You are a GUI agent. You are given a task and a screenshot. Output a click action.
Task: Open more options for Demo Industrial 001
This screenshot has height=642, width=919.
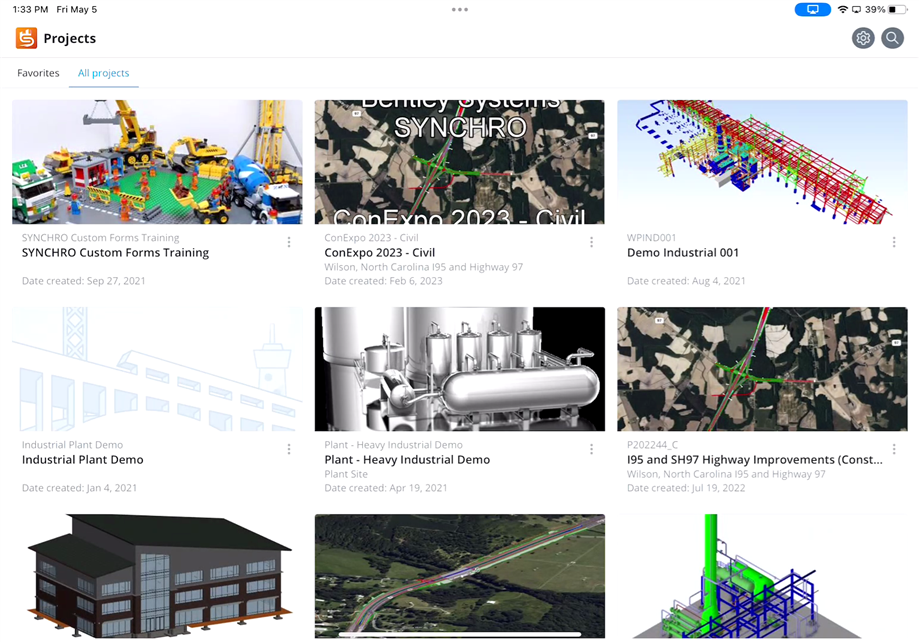pyautogui.click(x=894, y=242)
